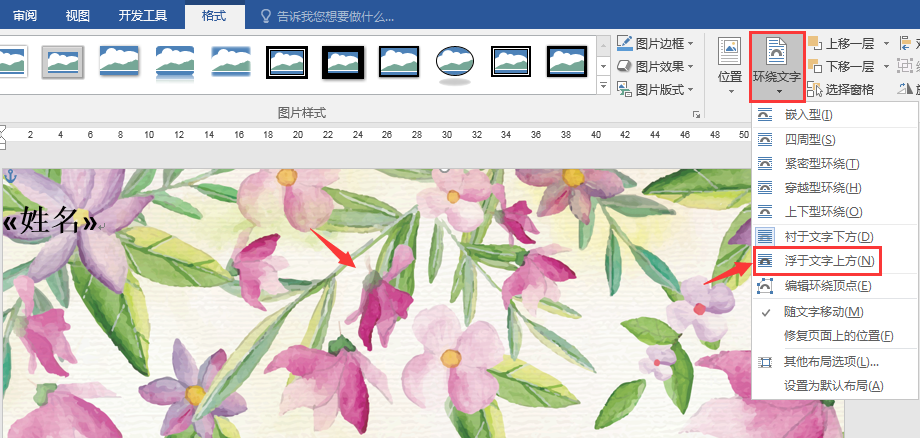Click the 上移一层 bring forward button
This screenshot has width=920, height=438.
pyautogui.click(x=842, y=43)
